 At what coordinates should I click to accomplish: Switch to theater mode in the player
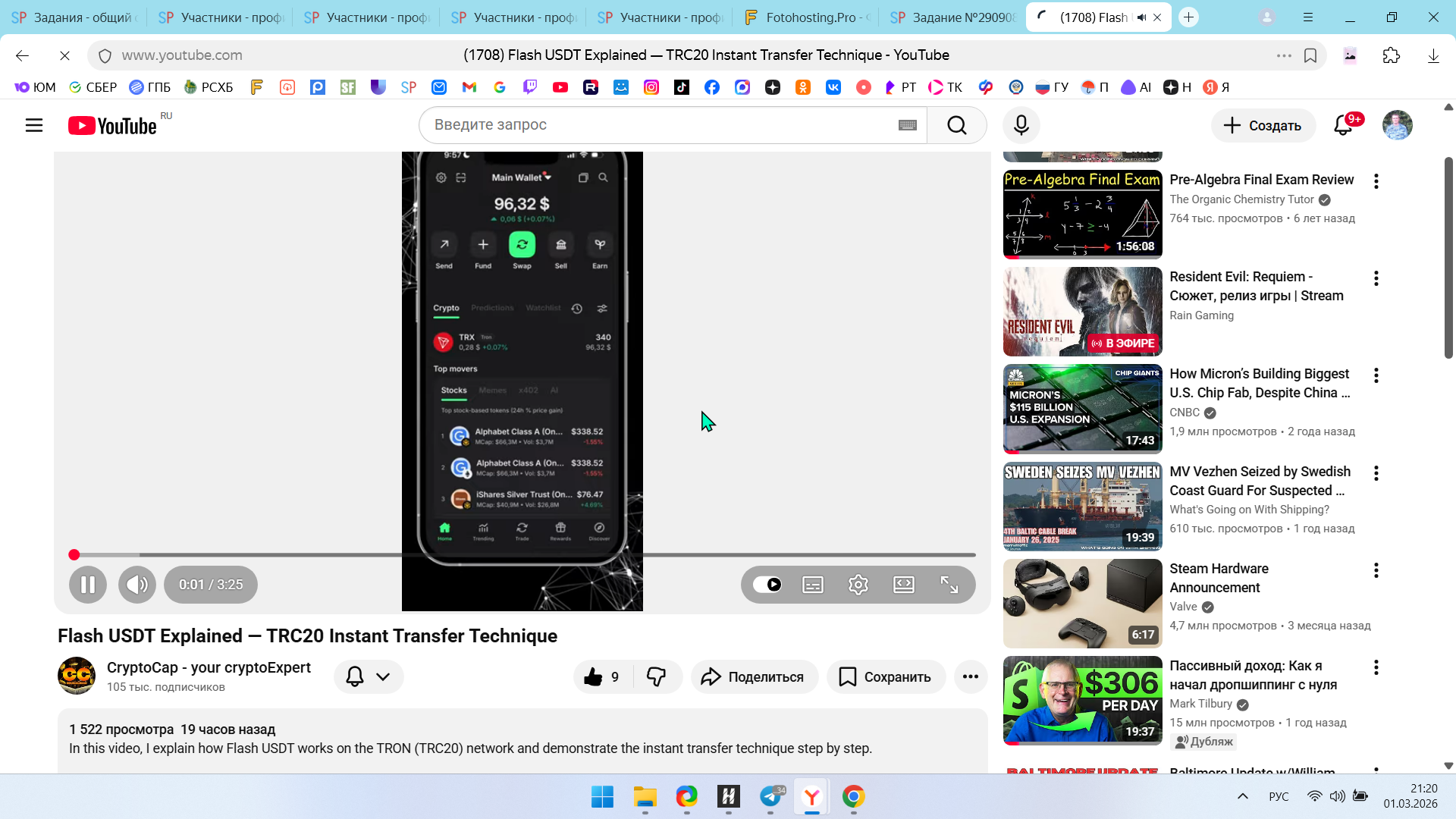tap(904, 585)
